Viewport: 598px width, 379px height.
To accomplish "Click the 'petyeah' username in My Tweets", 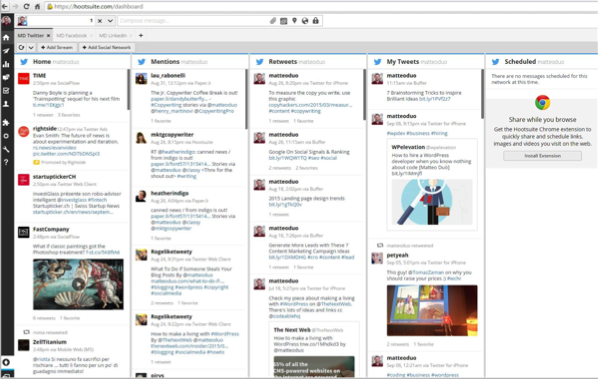I will 397,255.
